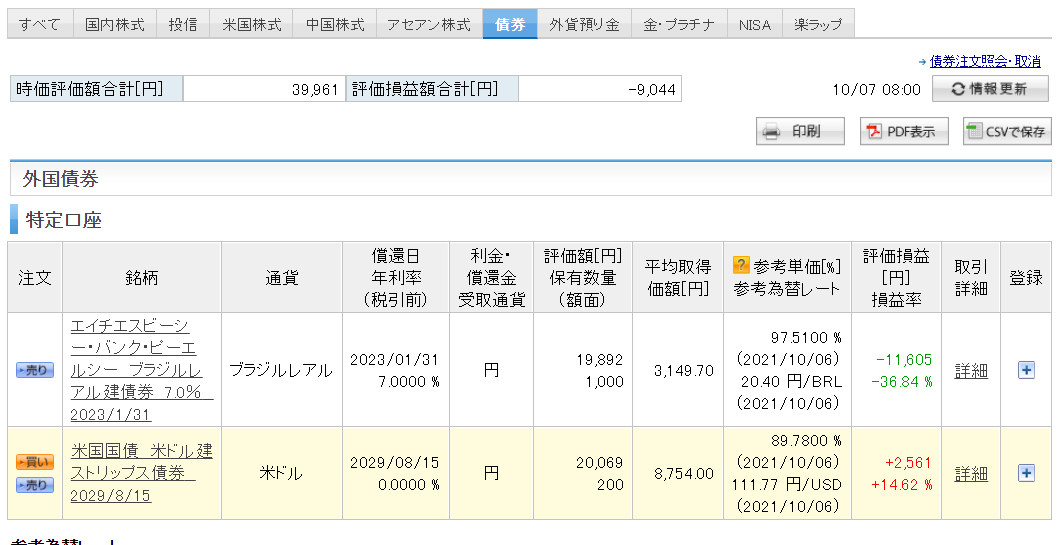Click loss rate -36.84 %

tap(902, 381)
